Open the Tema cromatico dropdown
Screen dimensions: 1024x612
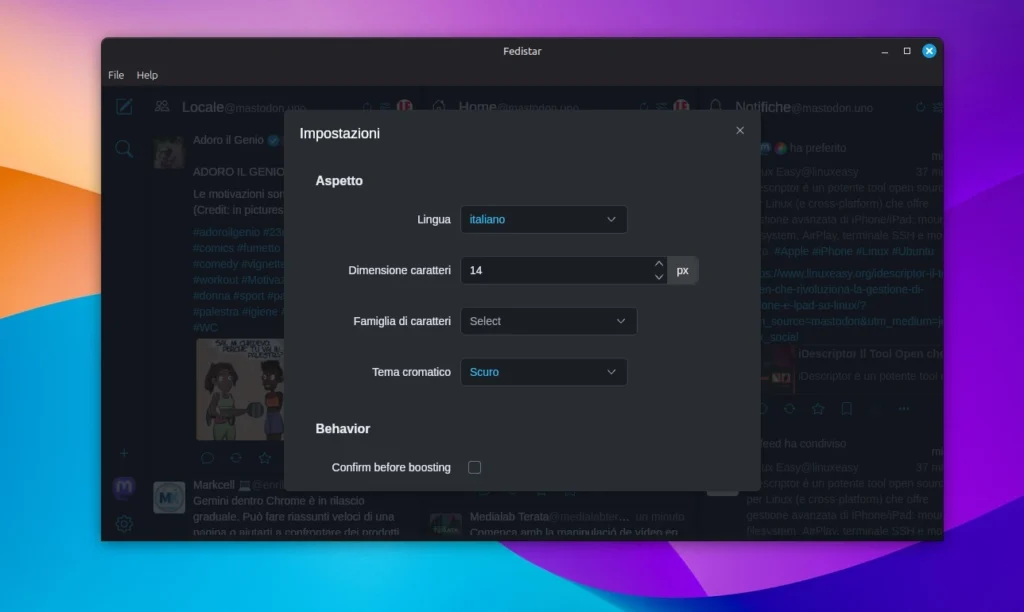(543, 372)
